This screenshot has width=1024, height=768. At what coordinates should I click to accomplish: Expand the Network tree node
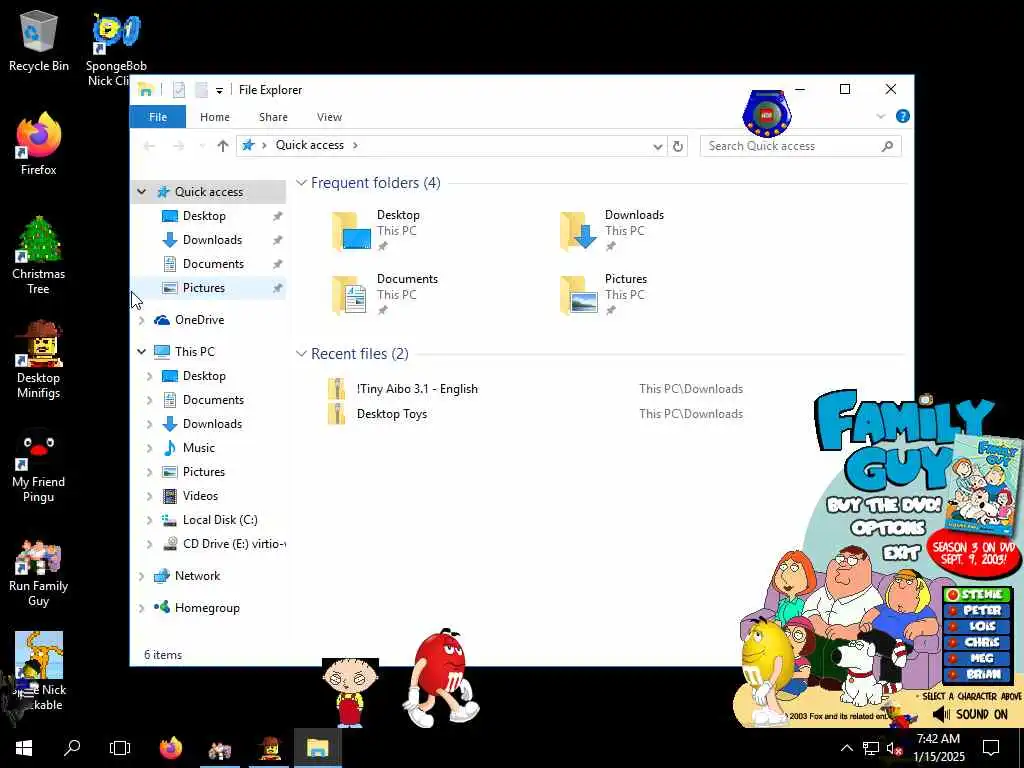pos(141,576)
